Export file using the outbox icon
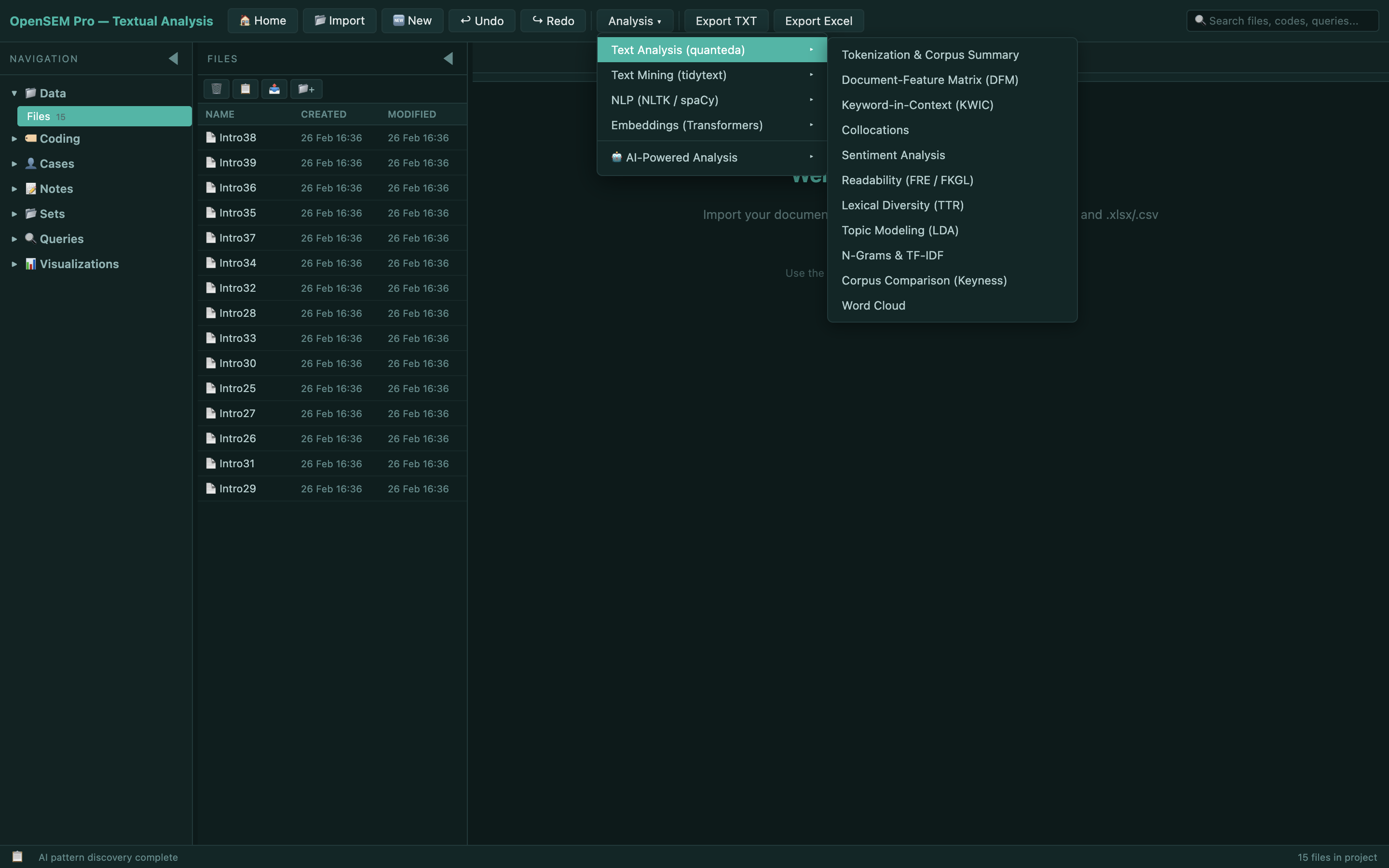 pos(274,89)
